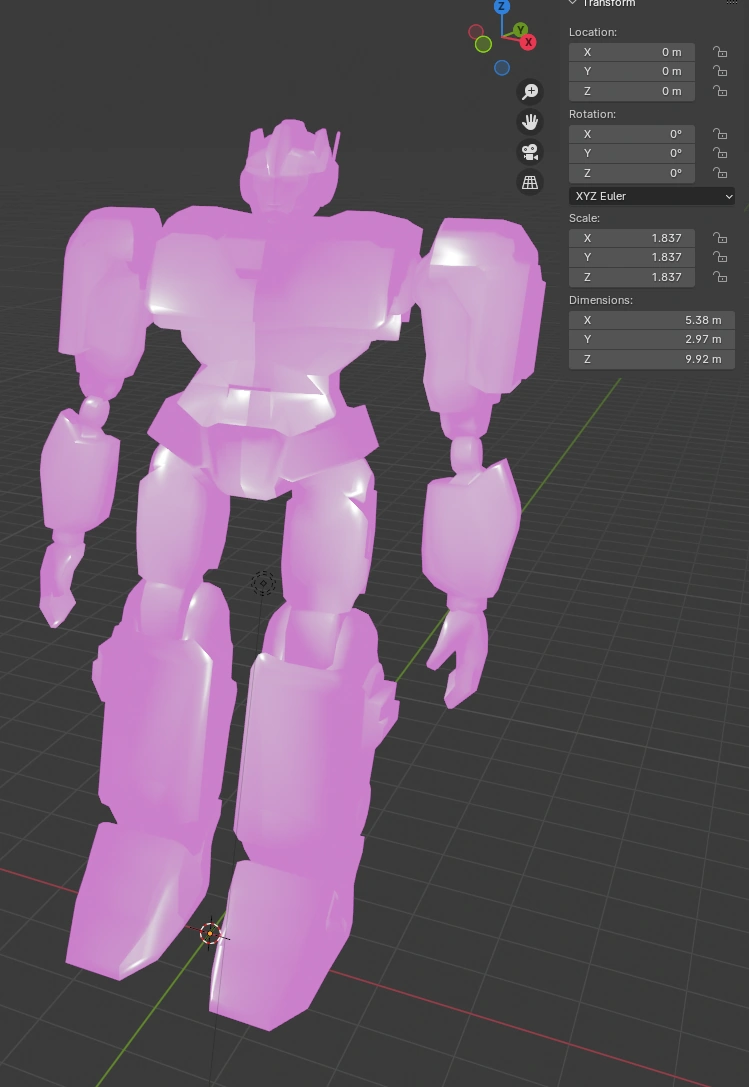
Task: Click the zoom view magnifier icon
Action: click(x=530, y=92)
